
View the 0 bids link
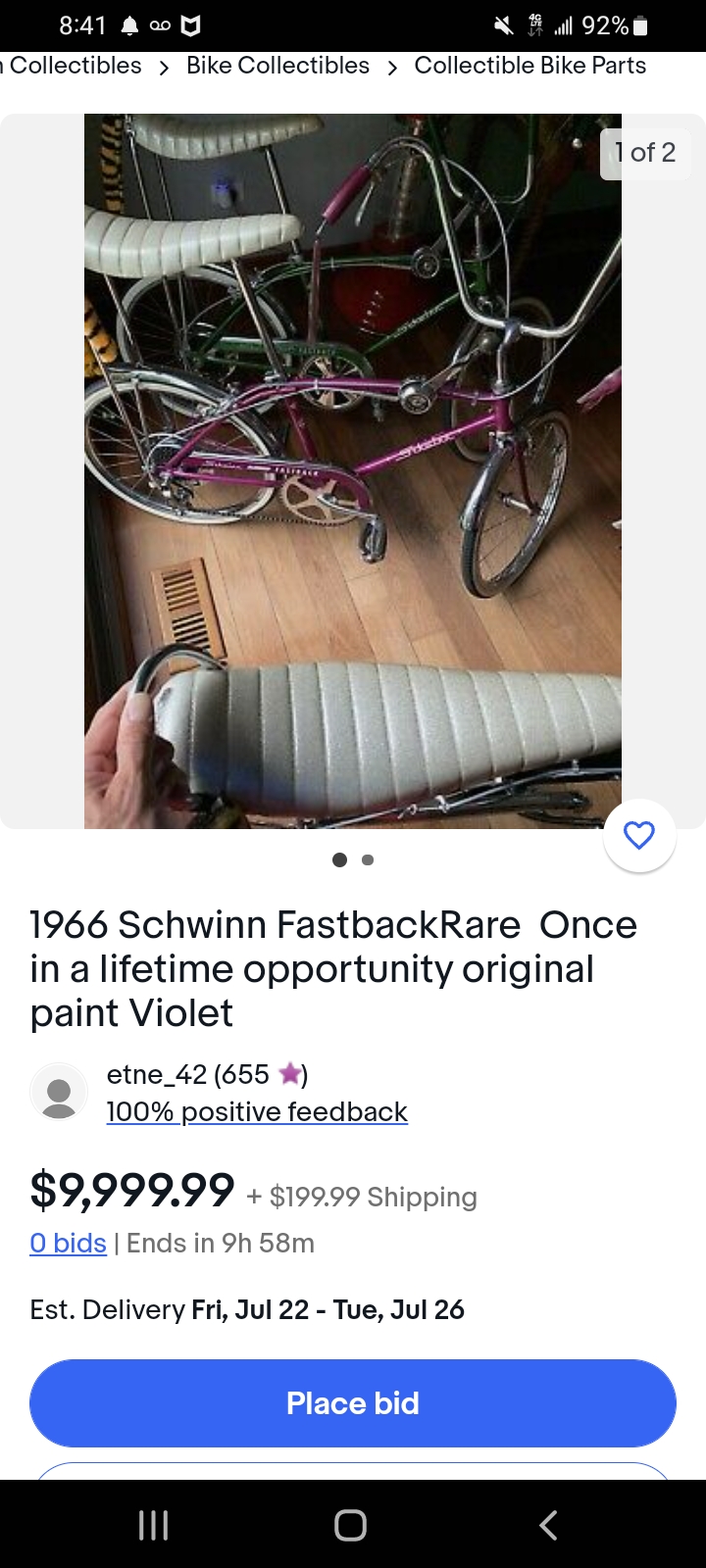(x=68, y=1243)
